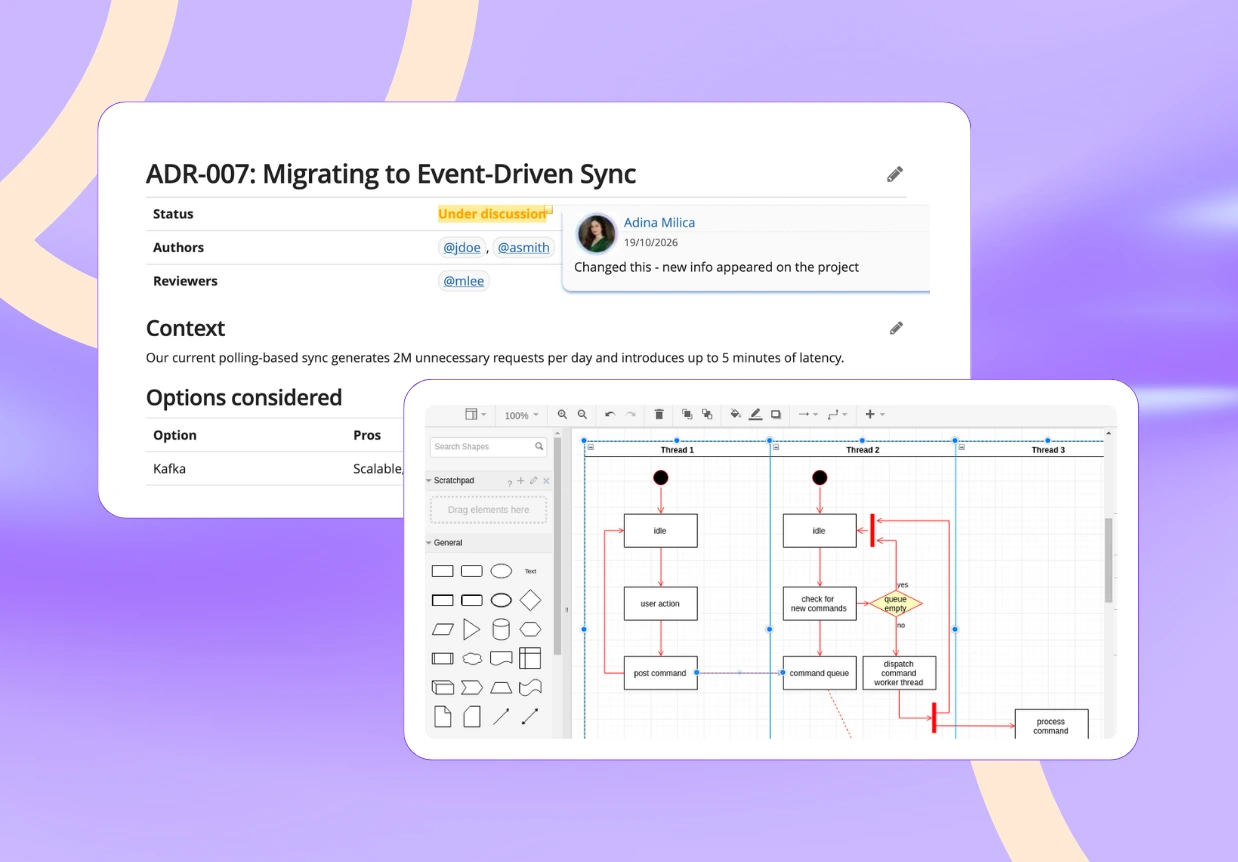This screenshot has height=862, width=1238.
Task: Select the 'queue empty' decision diamond
Action: (895, 603)
